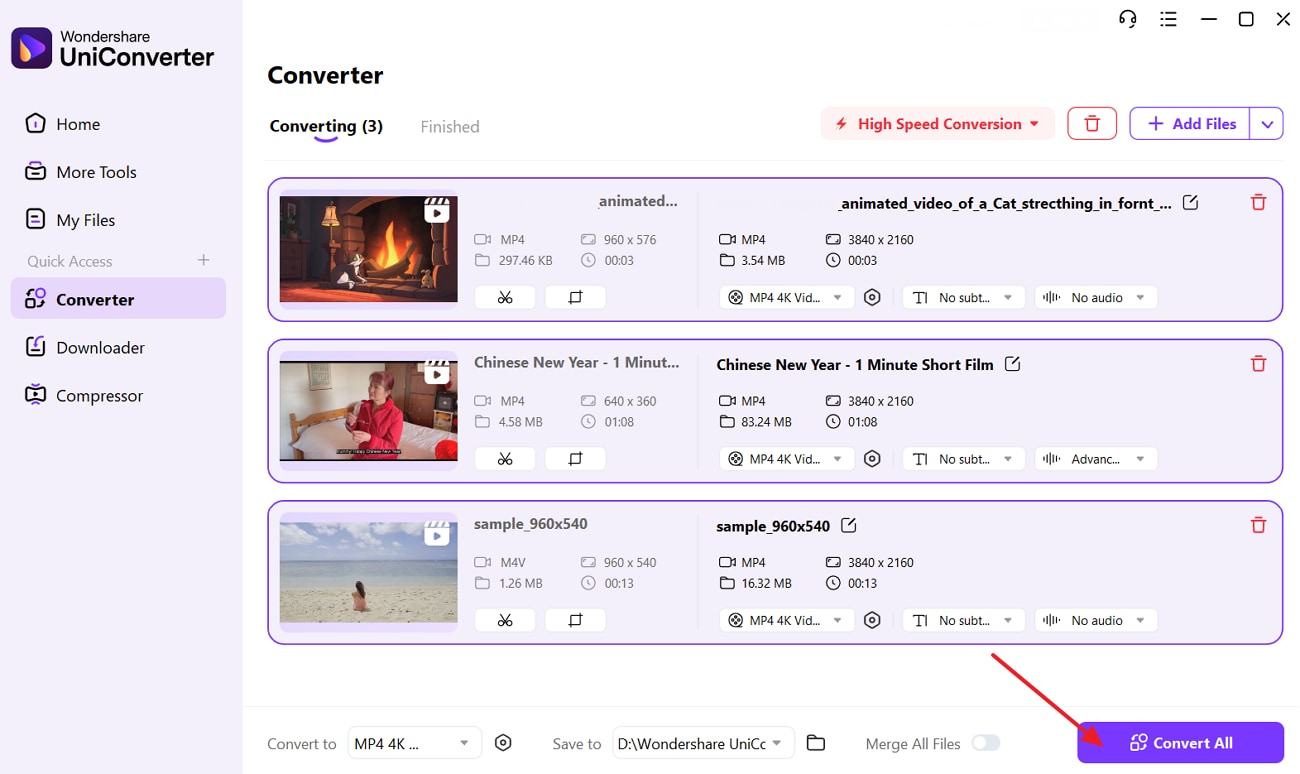Trim the sample_960x540 video
This screenshot has height=774, width=1300.
click(505, 620)
